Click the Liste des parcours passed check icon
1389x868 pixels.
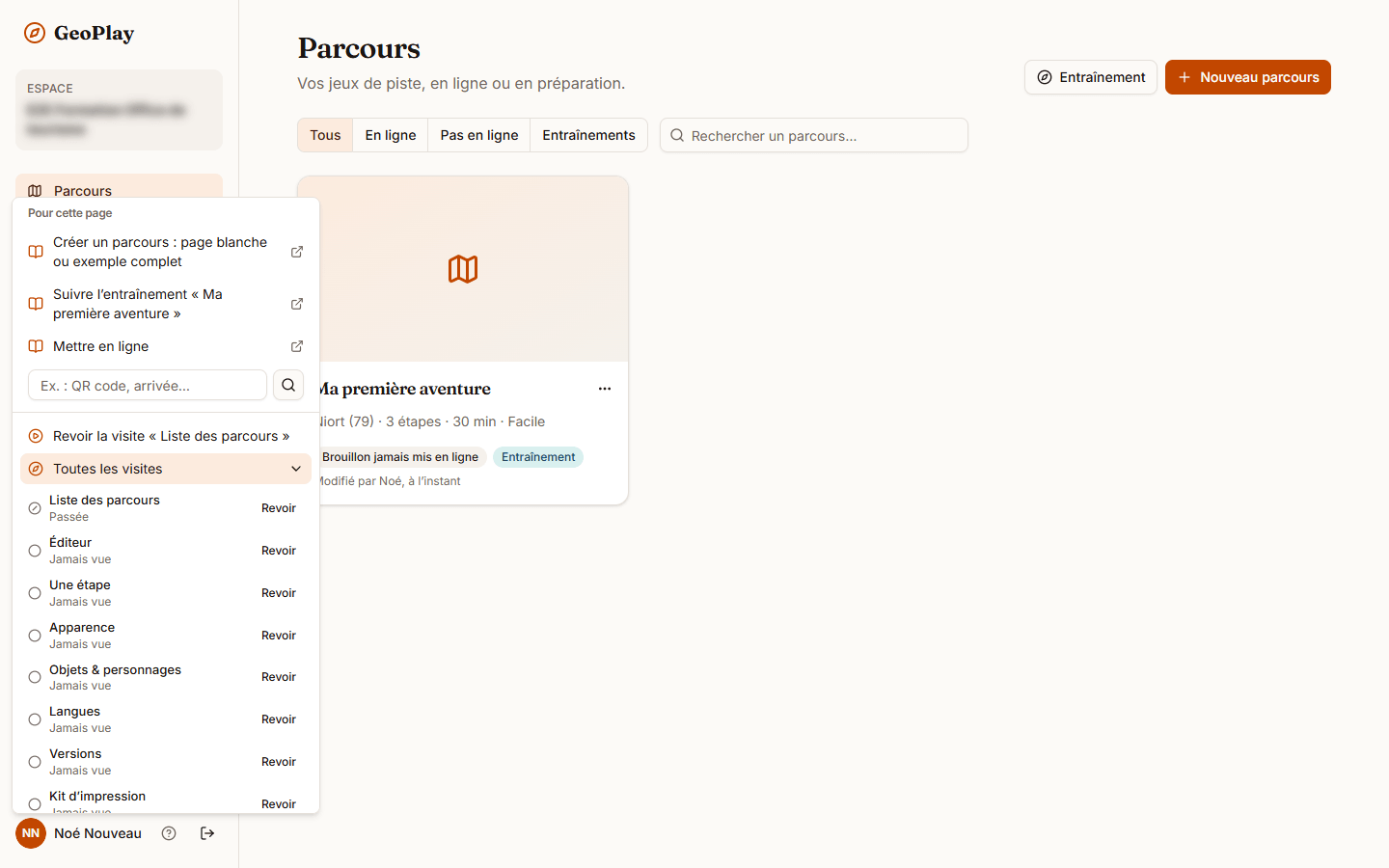35,508
